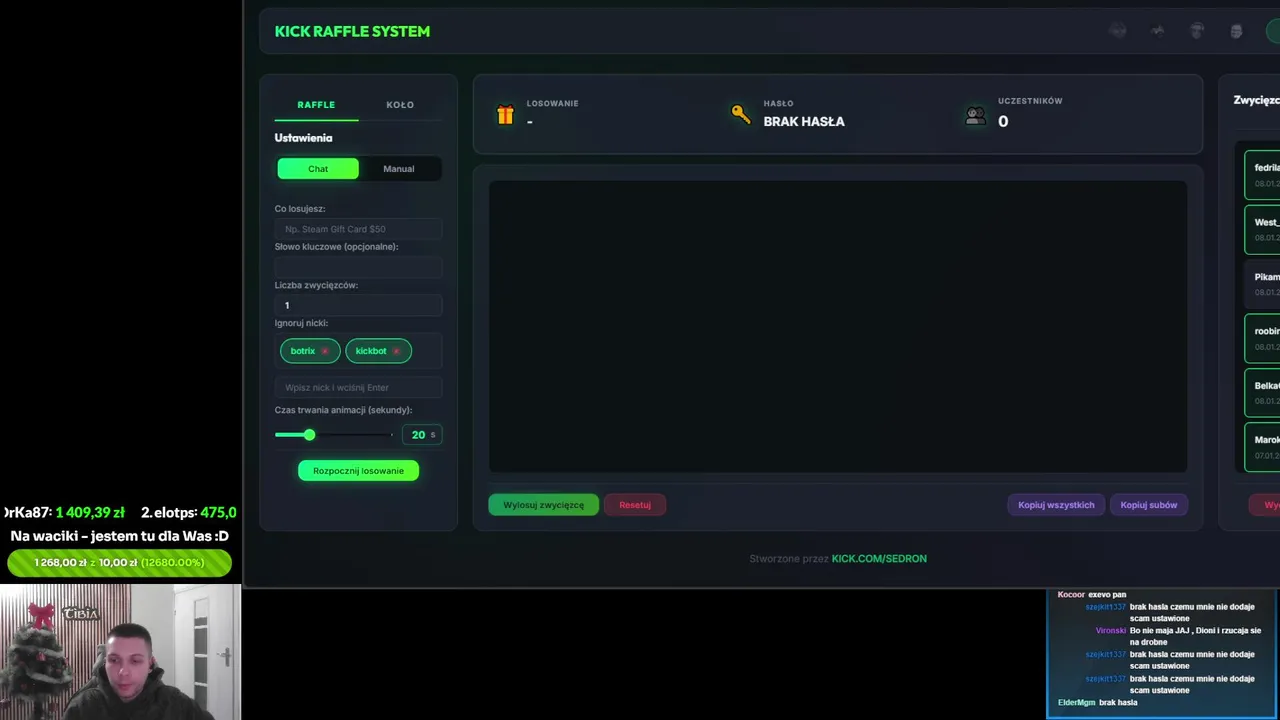
Task: Click the gift icon beside LOSOWANIE
Action: coord(505,115)
